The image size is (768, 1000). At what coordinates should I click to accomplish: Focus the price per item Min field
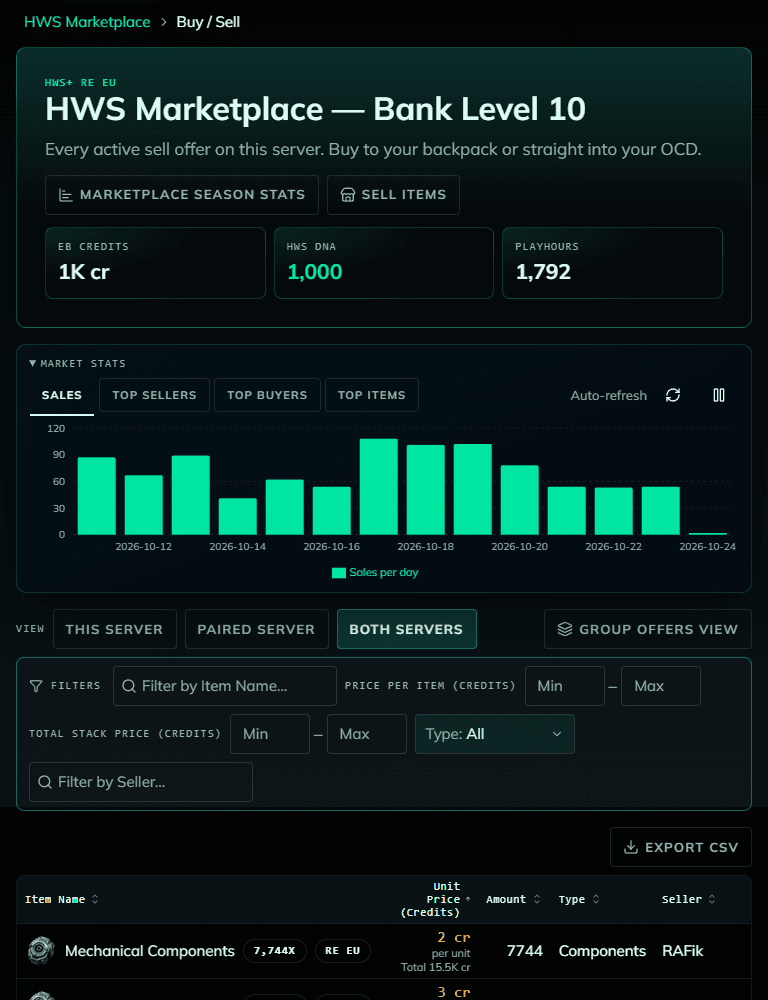tap(565, 686)
